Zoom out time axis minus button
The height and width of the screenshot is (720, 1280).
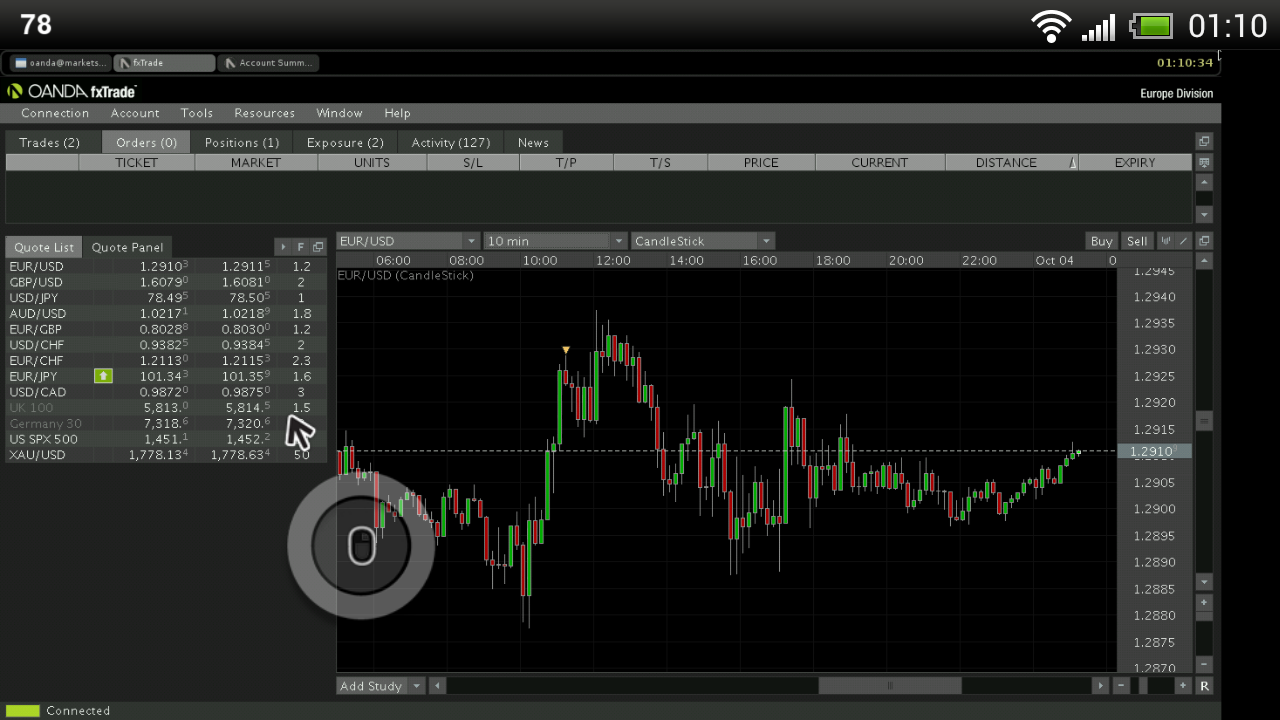click(1121, 686)
